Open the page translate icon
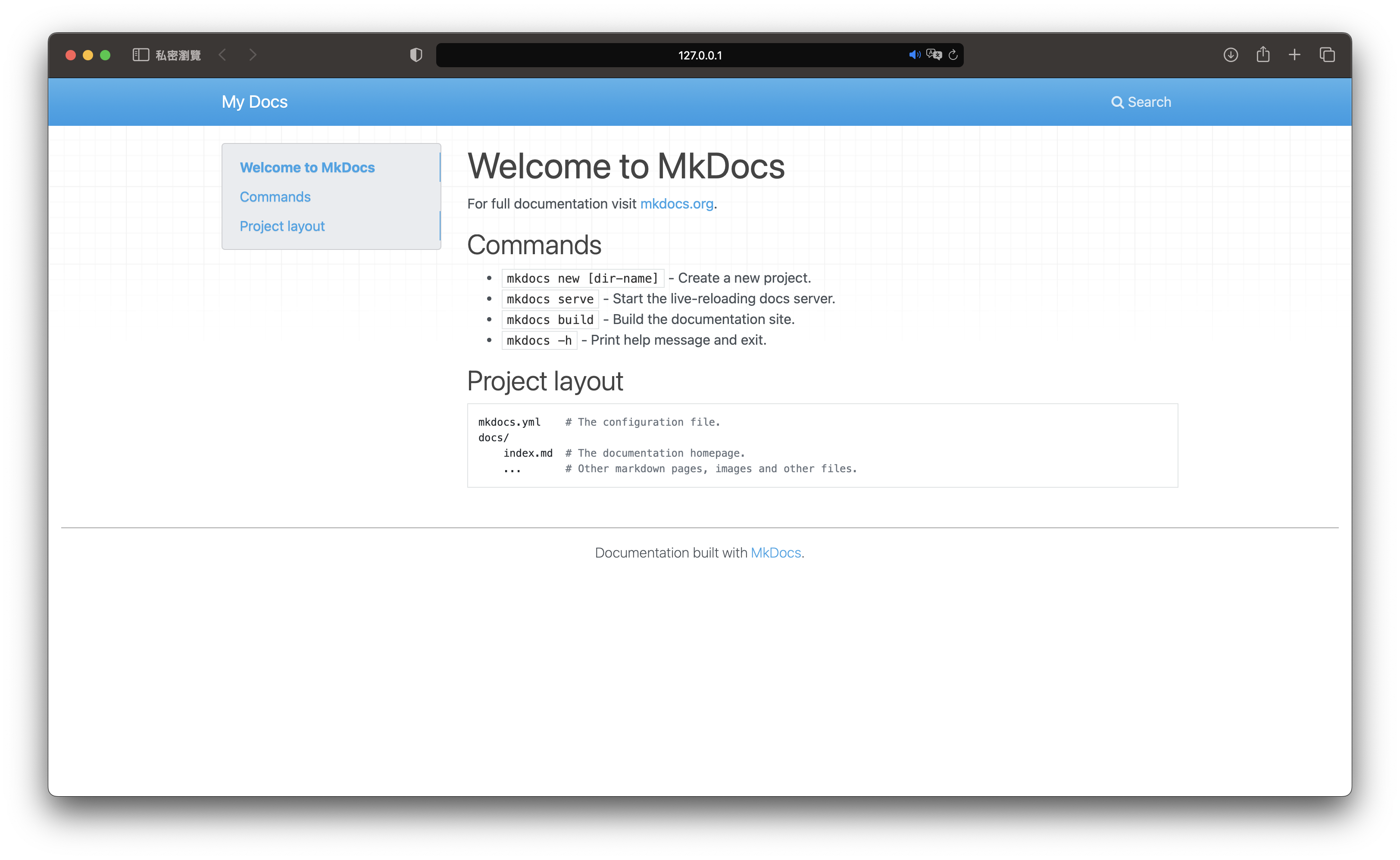Screen dimensions: 1400x860 coord(934,55)
